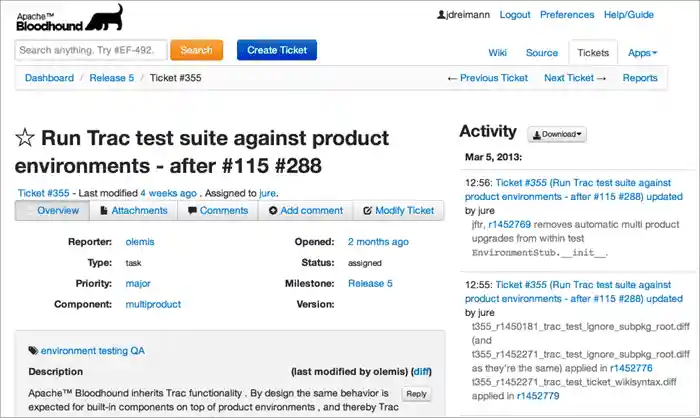Switch to the Wiki tab
Viewport: 700px width, 418px height.
(x=497, y=53)
